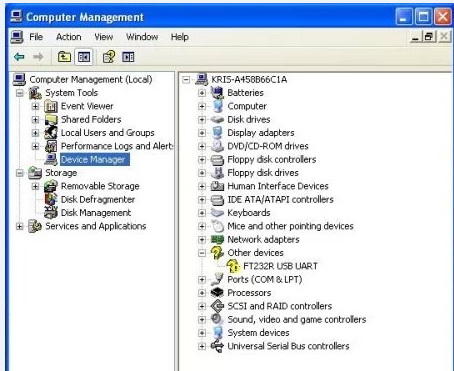Viewport: 454px width, 371px height.
Task: Click the Mice and other pointing devices icon
Action: click(x=217, y=226)
